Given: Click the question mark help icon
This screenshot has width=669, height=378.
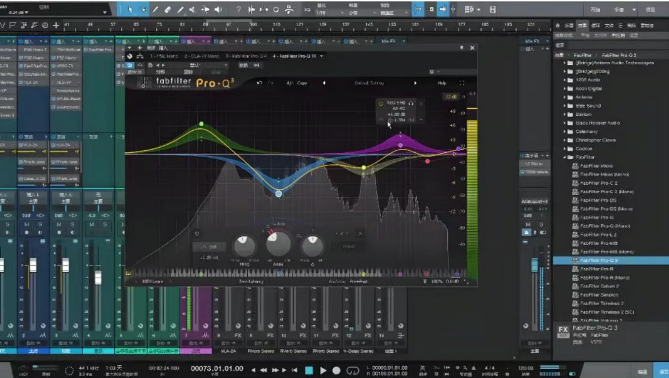Looking at the screenshot, I should pos(239,9).
